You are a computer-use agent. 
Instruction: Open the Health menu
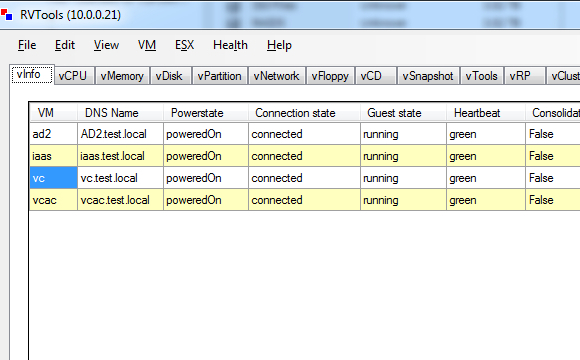230,45
